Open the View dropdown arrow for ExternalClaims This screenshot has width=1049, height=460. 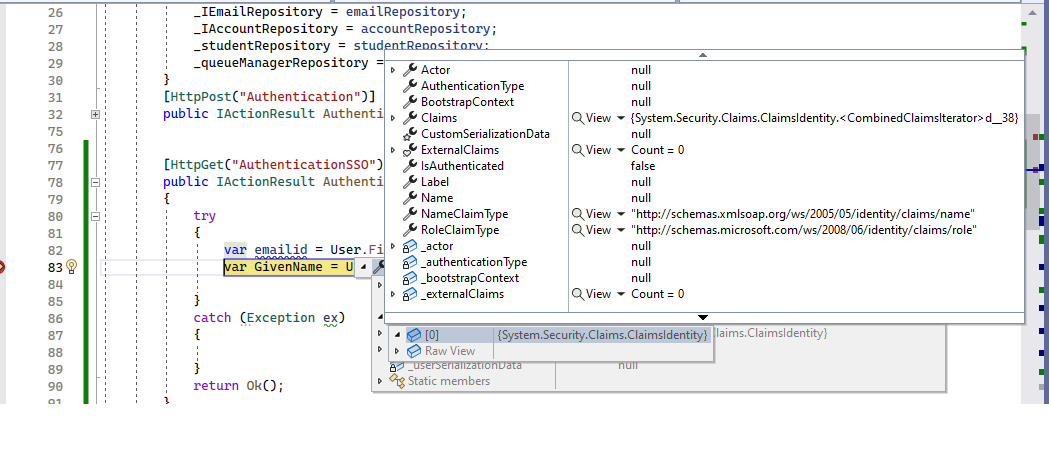(x=620, y=150)
